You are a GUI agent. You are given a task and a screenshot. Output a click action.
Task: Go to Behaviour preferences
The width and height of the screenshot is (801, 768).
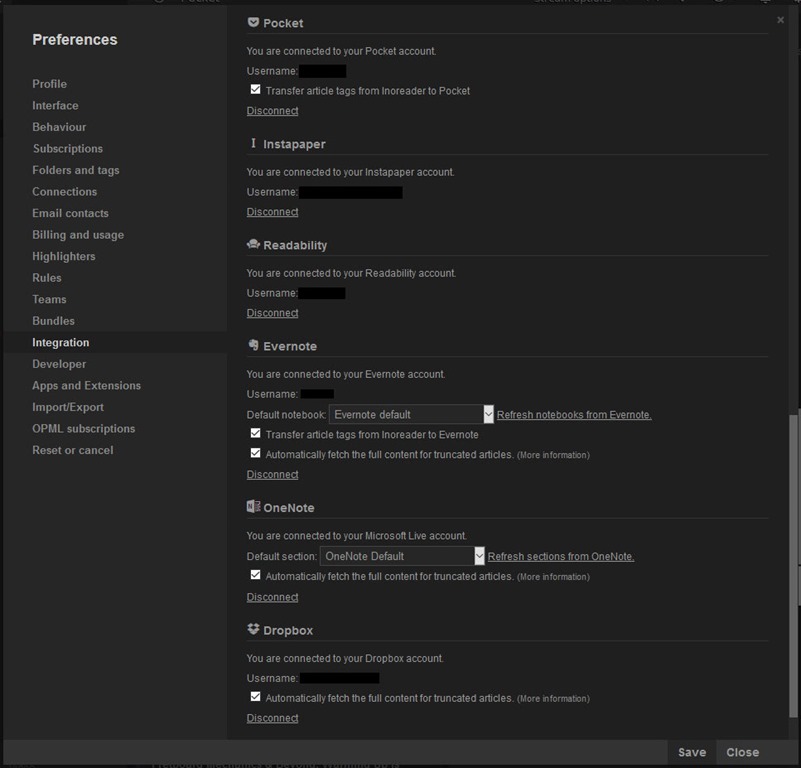point(59,127)
